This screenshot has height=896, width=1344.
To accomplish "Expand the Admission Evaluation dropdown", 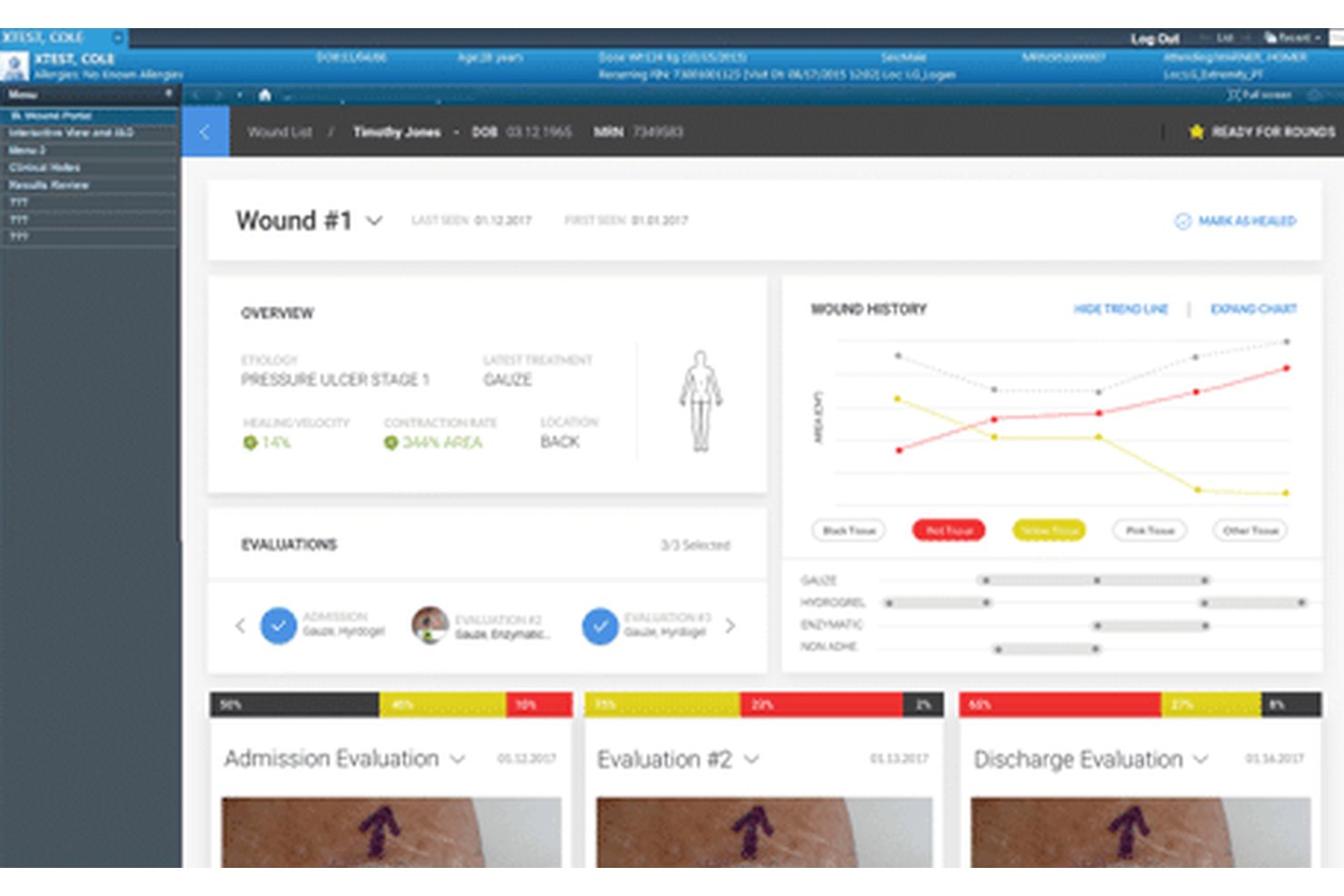I will 458,759.
